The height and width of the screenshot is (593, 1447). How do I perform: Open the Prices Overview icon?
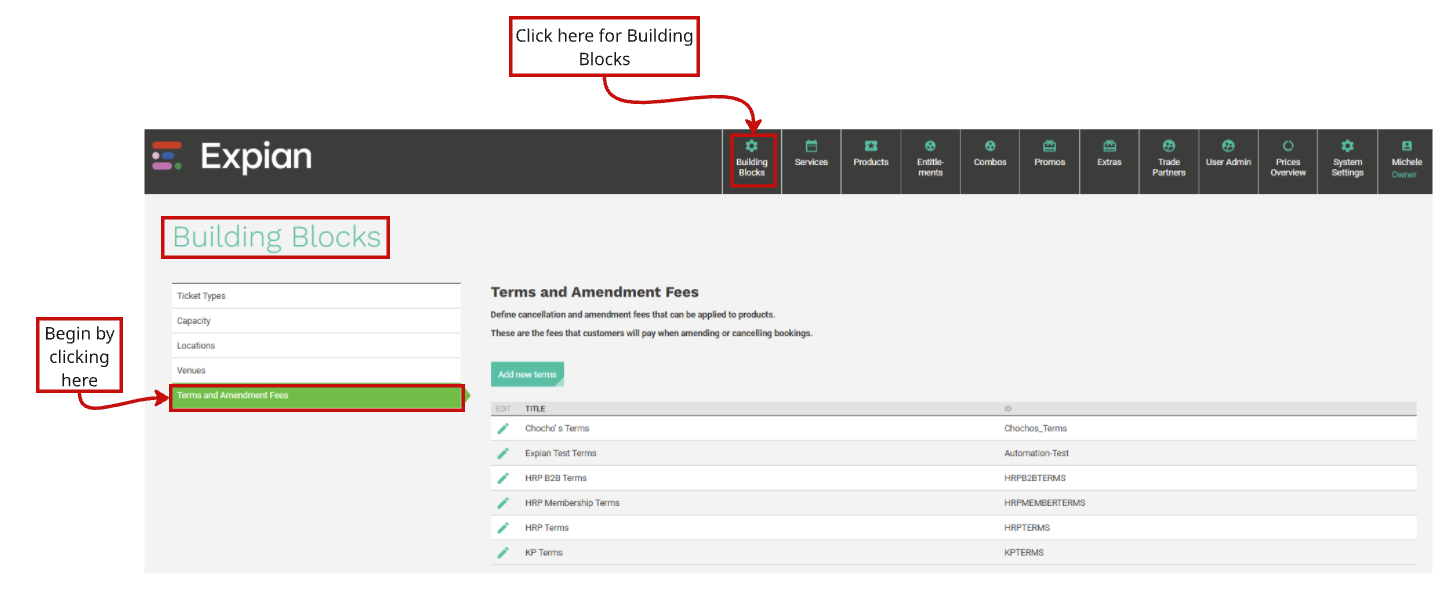(1288, 146)
